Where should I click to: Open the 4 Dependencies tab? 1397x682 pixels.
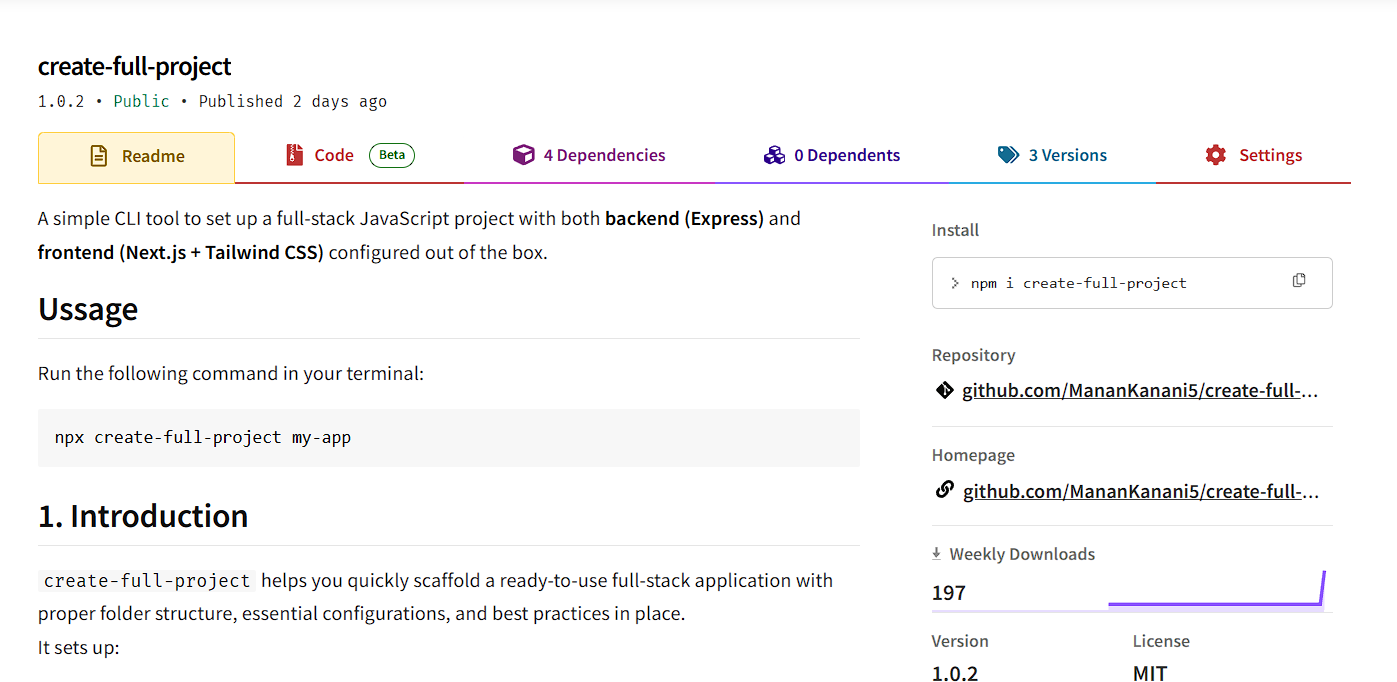604,155
